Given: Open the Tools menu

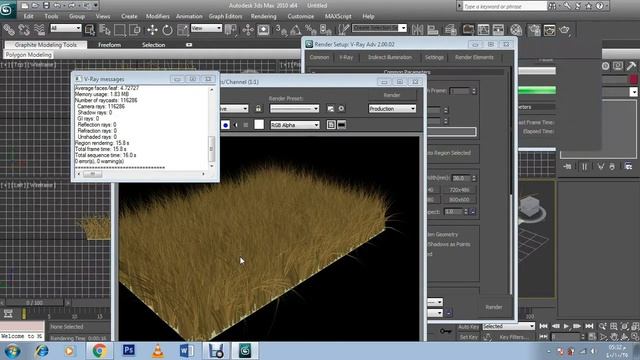Looking at the screenshot, I should click(x=51, y=16).
